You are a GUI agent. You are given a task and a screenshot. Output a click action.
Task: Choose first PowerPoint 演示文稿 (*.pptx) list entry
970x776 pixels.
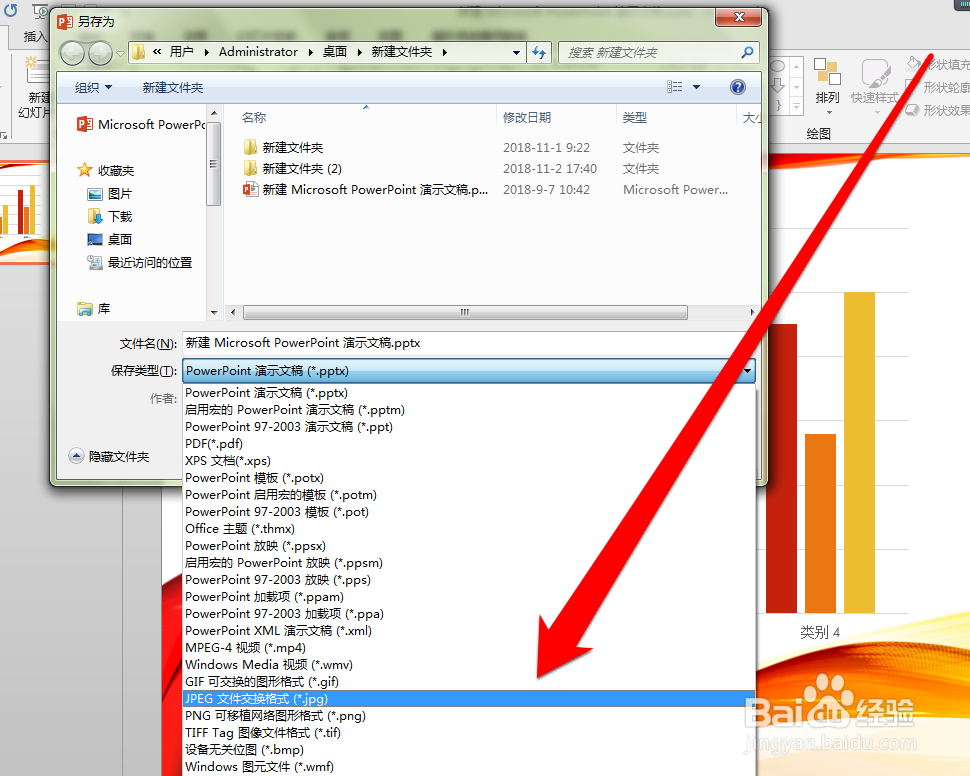[x=469, y=393]
